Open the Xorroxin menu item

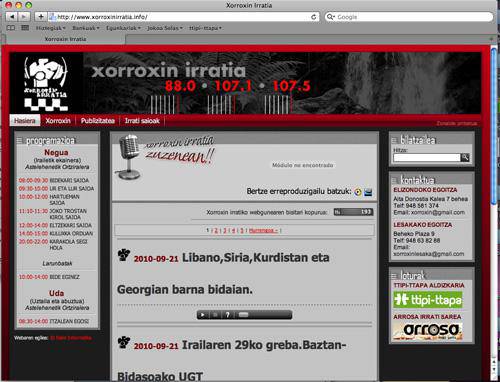(58, 121)
